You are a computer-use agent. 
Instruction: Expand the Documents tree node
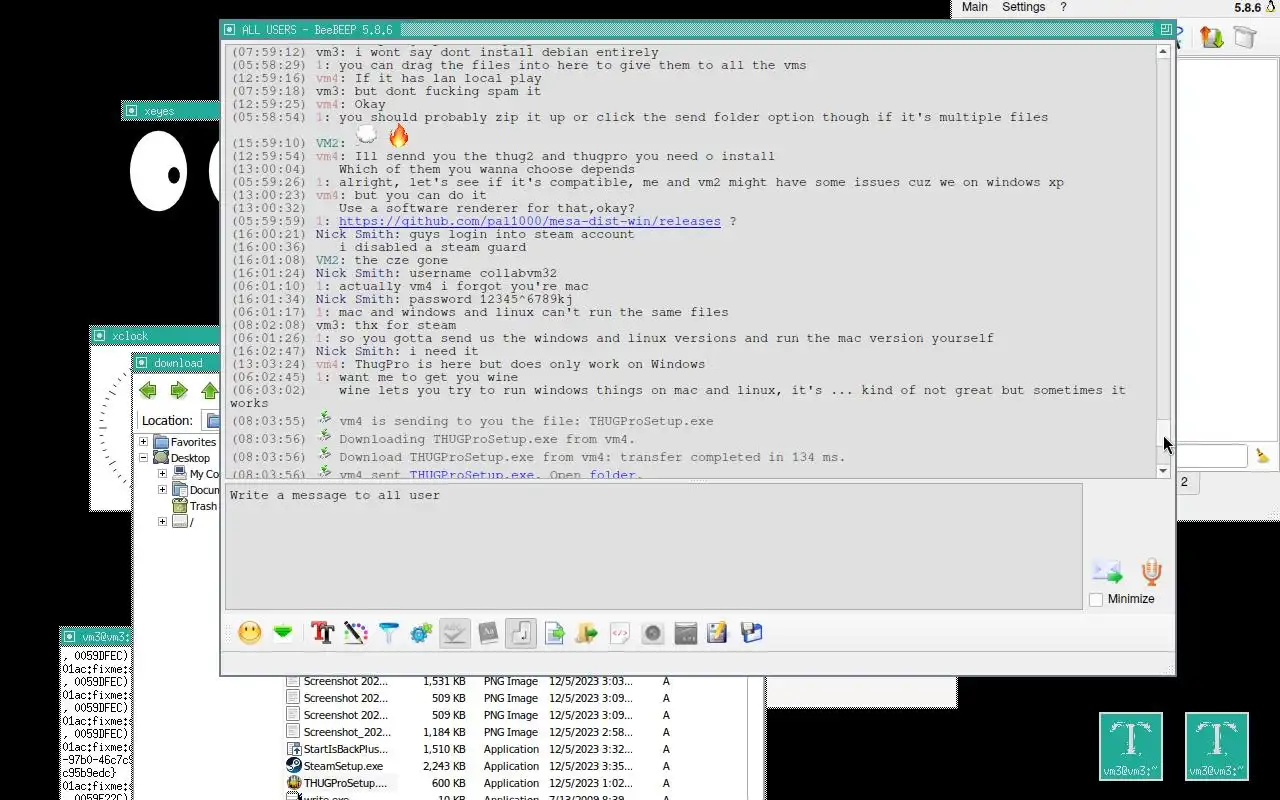162,490
